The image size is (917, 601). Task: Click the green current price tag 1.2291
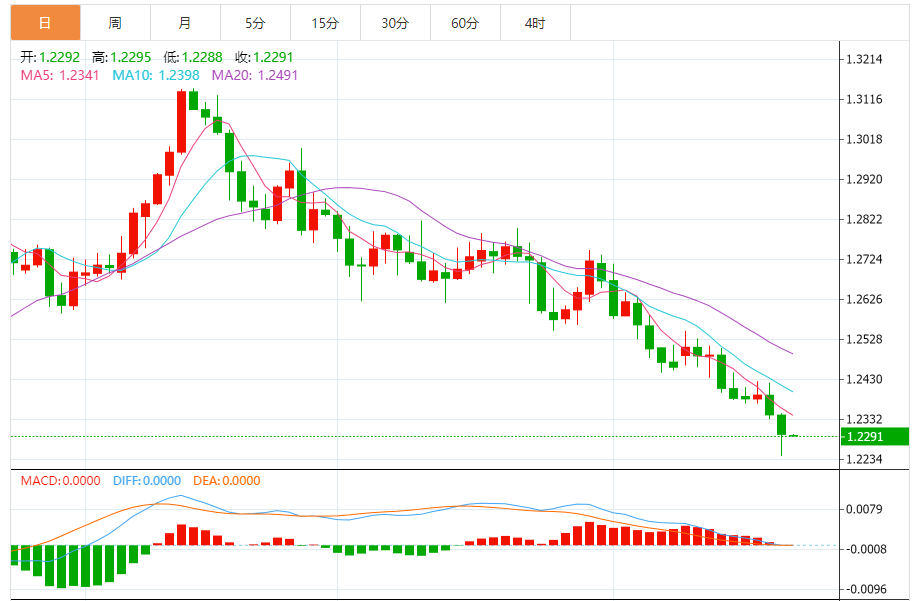pyautogui.click(x=874, y=437)
